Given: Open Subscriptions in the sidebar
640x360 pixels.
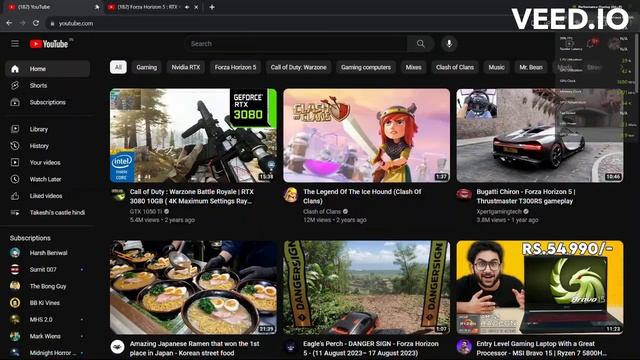Looking at the screenshot, I should coord(48,102).
